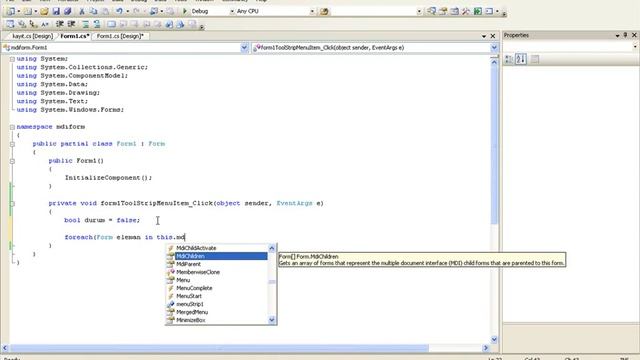Click the horizontal scrollbar left arrow

click(5, 348)
